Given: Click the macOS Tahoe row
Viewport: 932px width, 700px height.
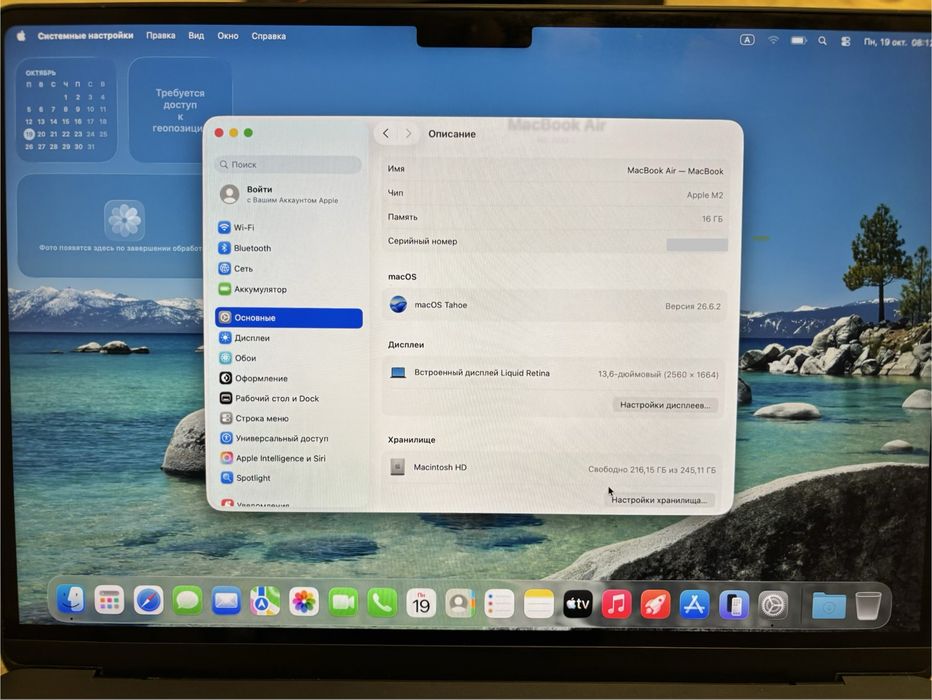Looking at the screenshot, I should coord(554,305).
